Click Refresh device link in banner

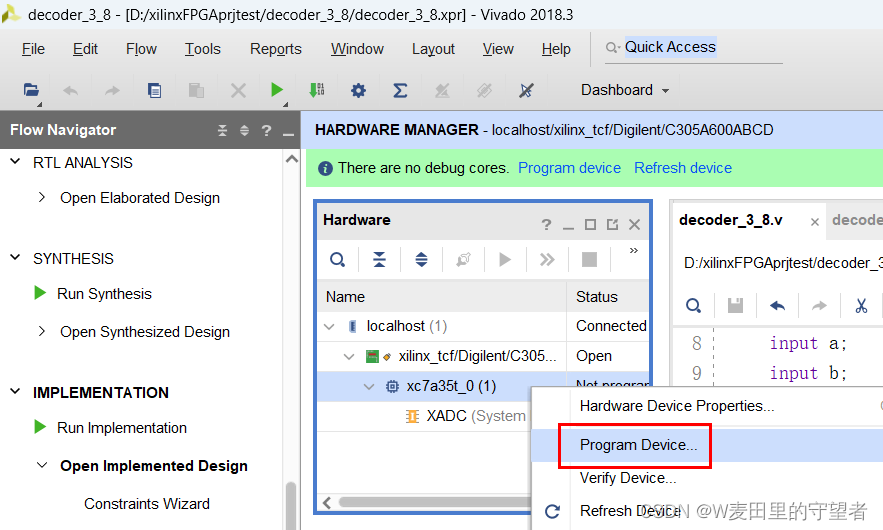point(683,168)
